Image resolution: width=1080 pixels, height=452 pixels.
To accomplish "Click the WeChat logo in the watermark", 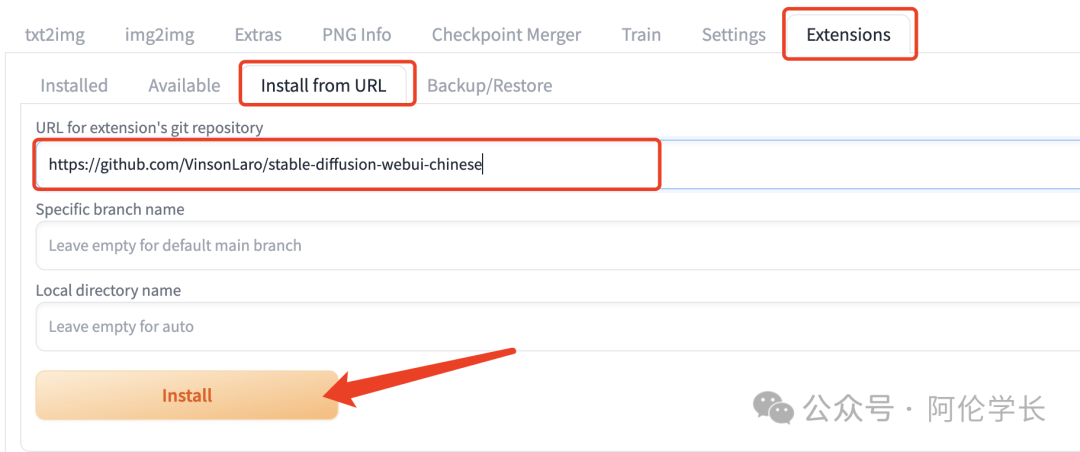I will [x=773, y=406].
